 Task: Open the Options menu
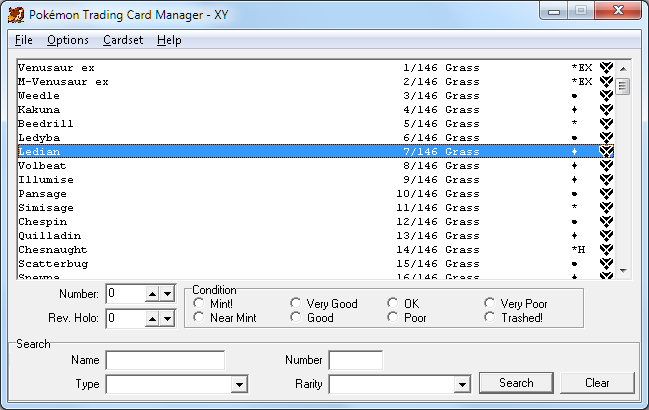point(67,40)
